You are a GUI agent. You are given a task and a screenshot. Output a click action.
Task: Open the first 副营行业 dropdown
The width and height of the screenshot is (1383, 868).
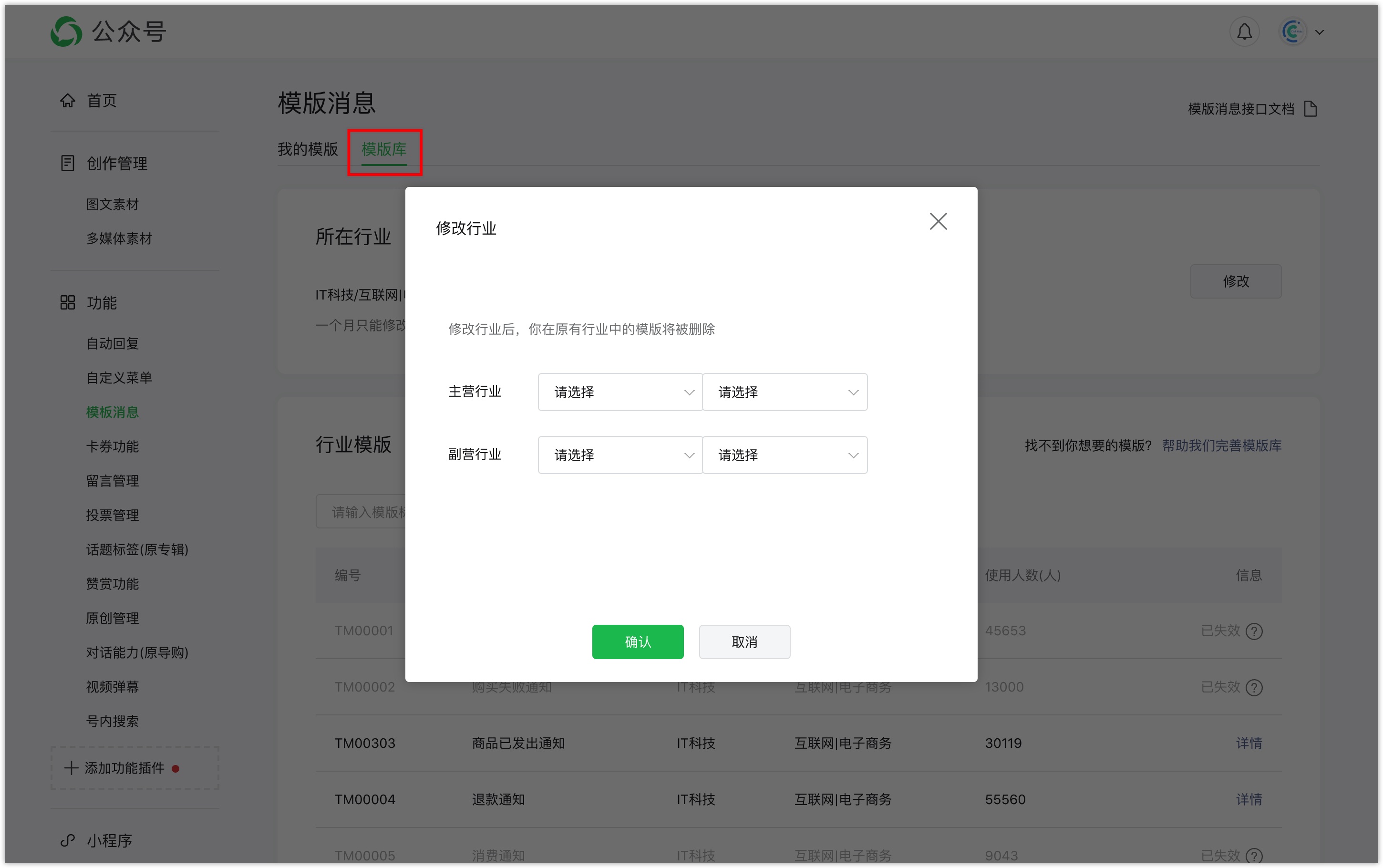pos(620,455)
